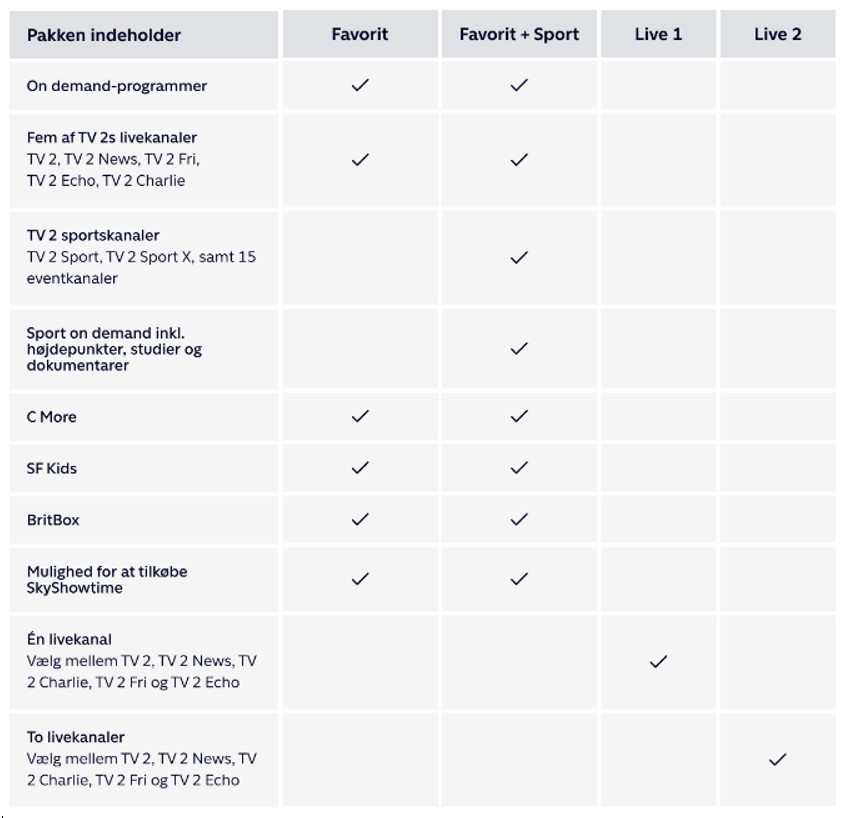Screen dimensions: 846x818
Task: Click the Live 2 checkmark for To livekanaler
Action: (777, 759)
